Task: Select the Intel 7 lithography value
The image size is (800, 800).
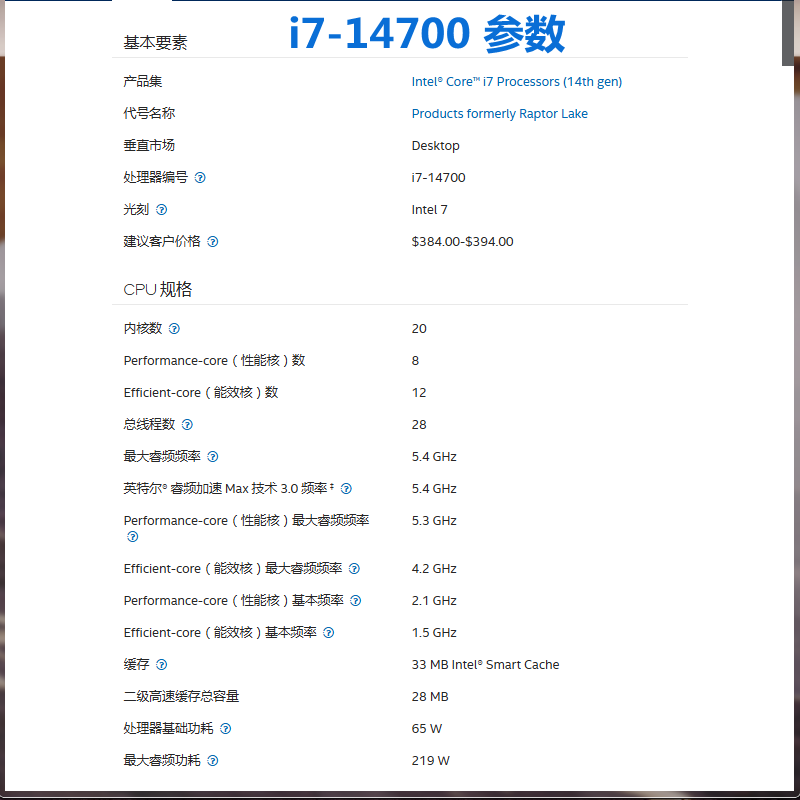Action: [429, 210]
